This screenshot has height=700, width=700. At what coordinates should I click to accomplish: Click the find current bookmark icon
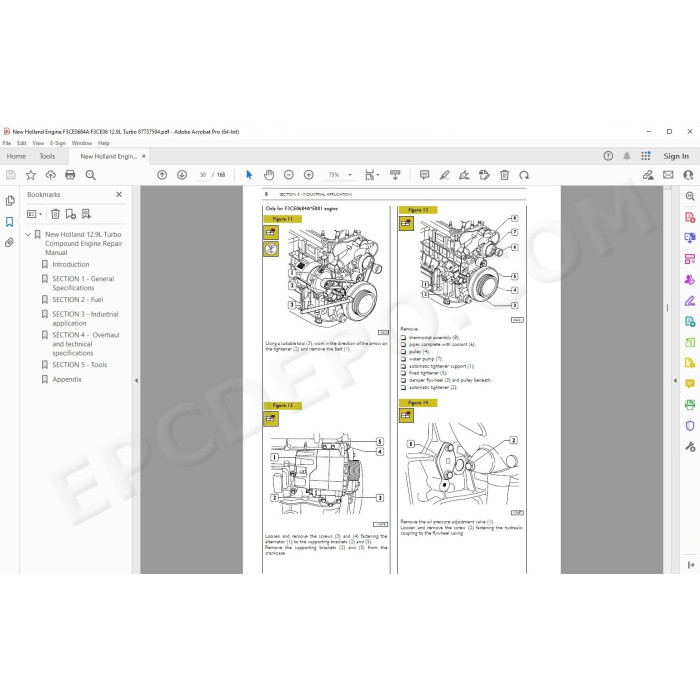click(x=86, y=214)
